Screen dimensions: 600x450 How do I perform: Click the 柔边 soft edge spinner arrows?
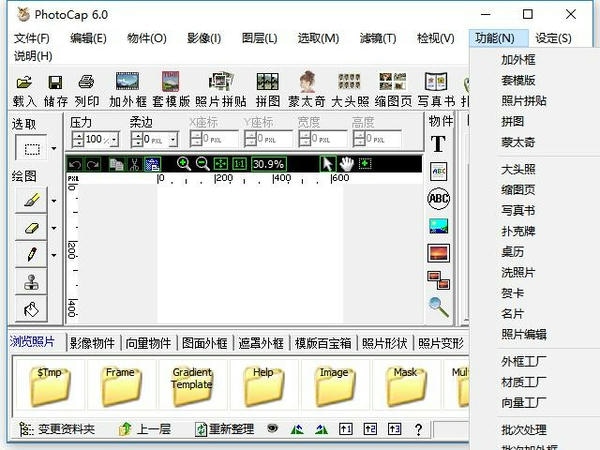pyautogui.click(x=137, y=140)
